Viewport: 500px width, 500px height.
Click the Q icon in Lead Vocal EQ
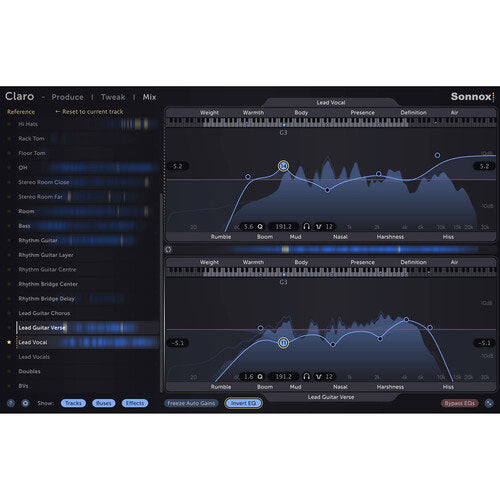coord(260,227)
